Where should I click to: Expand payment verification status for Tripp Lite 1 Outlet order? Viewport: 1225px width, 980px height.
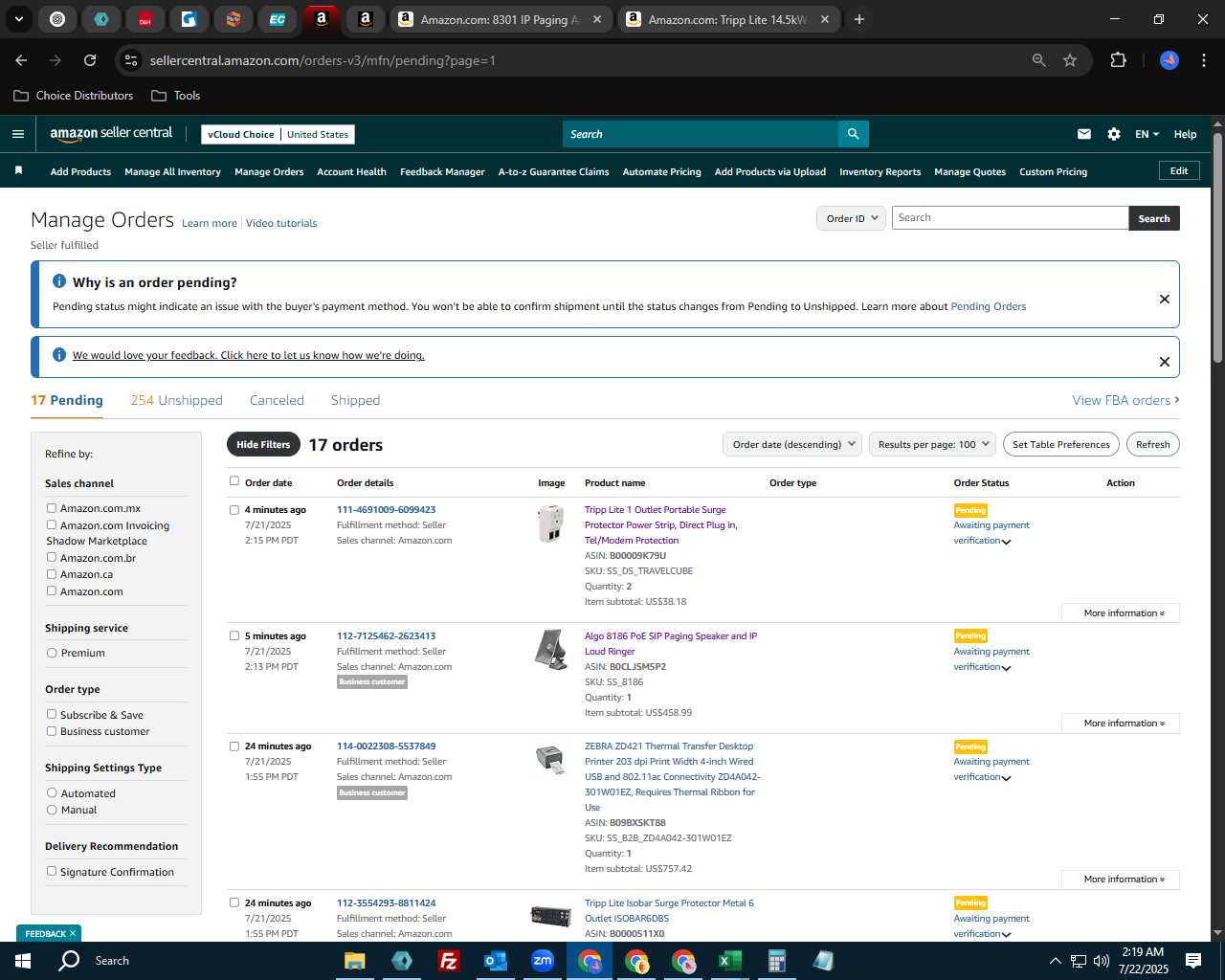pos(1006,542)
